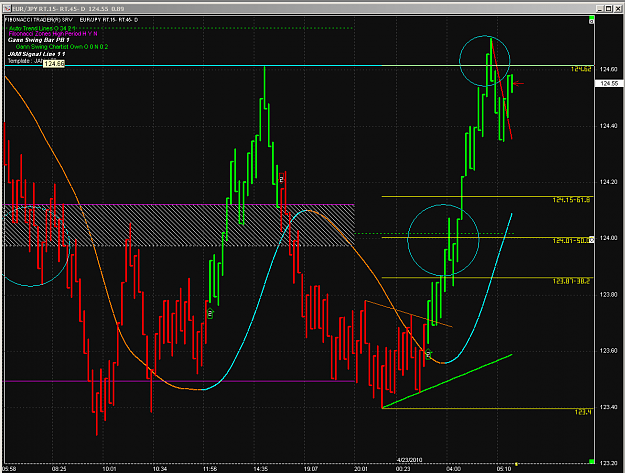Viewport: 625px width, 473px height.
Task: Select the Fibonacci Zones High Period label
Action: pos(53,34)
